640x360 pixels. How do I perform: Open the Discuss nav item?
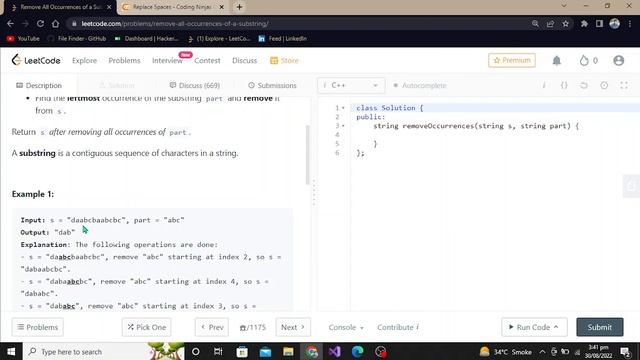coord(244,60)
